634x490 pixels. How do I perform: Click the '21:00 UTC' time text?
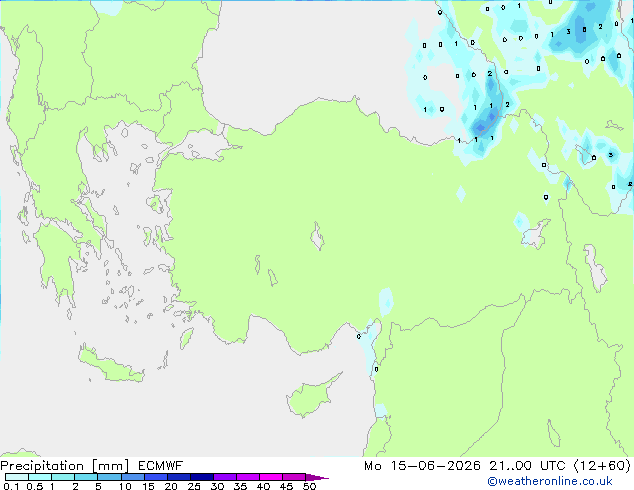coord(527,466)
